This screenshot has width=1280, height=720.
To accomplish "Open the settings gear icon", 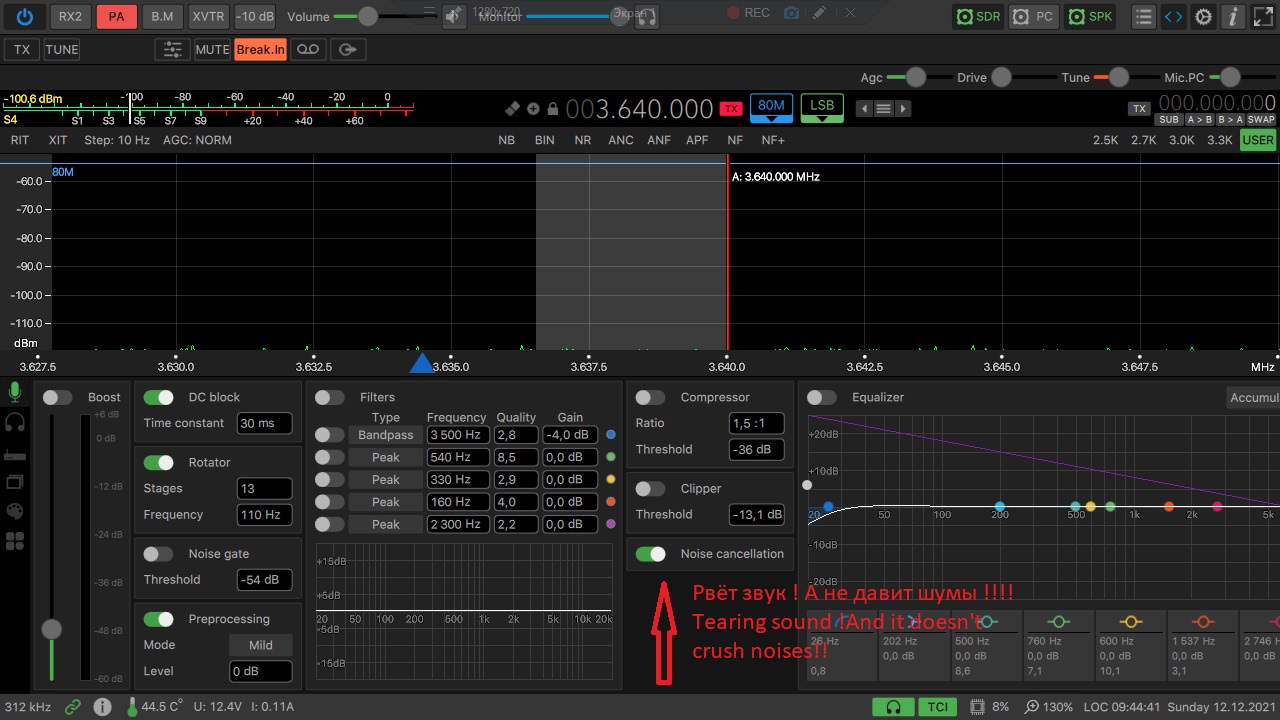I will 1204,17.
